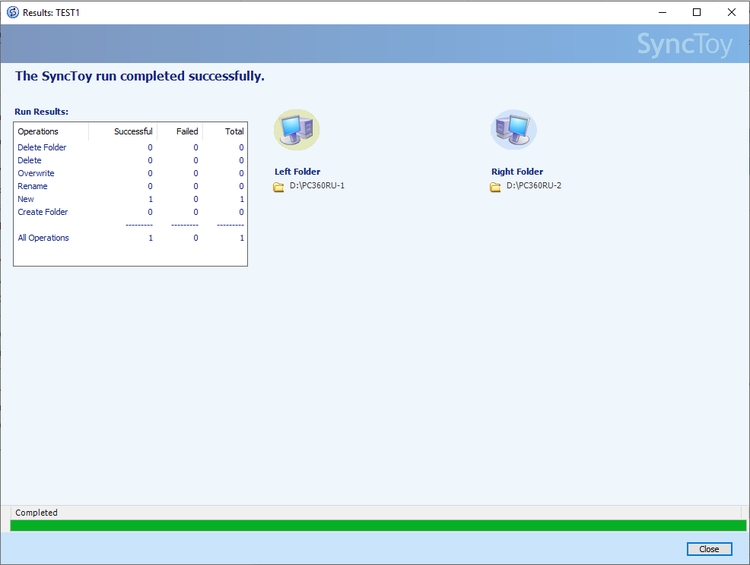Minimize the Results: TEST1 window
Viewport: 750px width, 565px height.
[x=662, y=12]
